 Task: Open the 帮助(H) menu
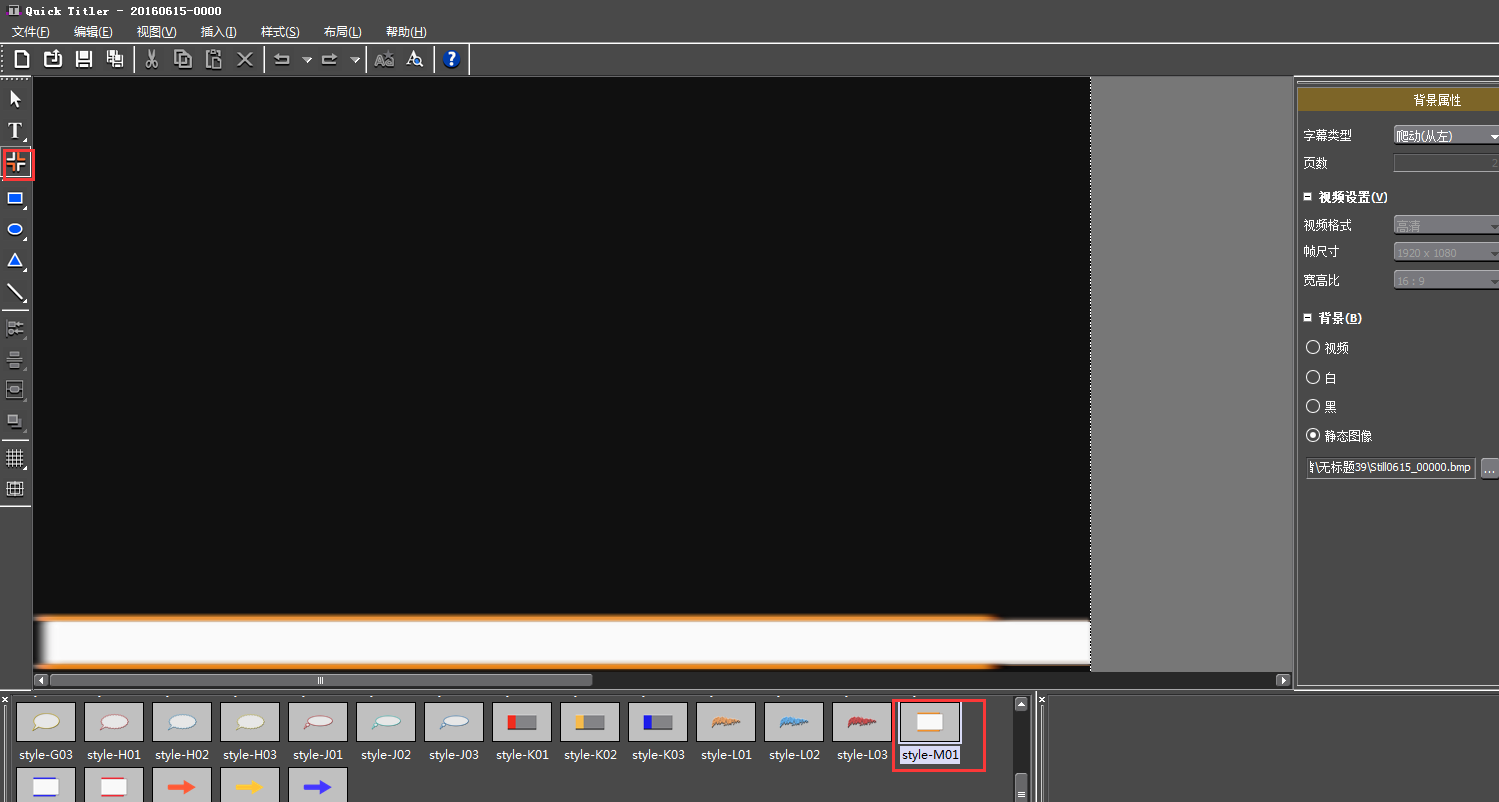406,32
